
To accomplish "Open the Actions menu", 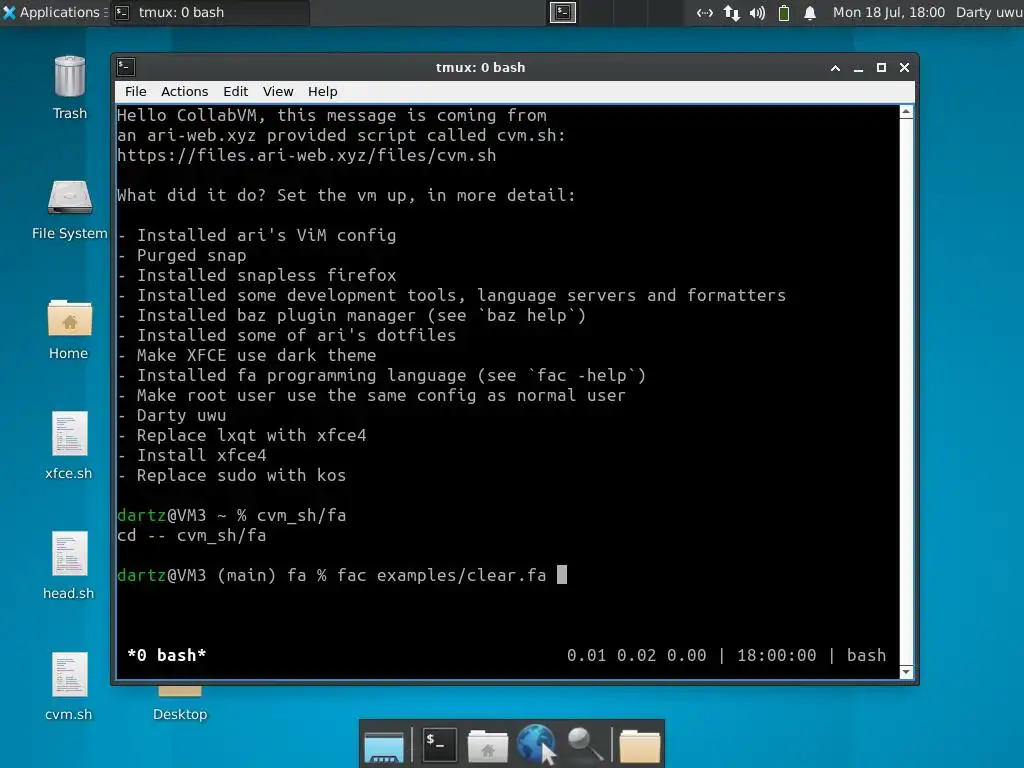I will [x=184, y=91].
